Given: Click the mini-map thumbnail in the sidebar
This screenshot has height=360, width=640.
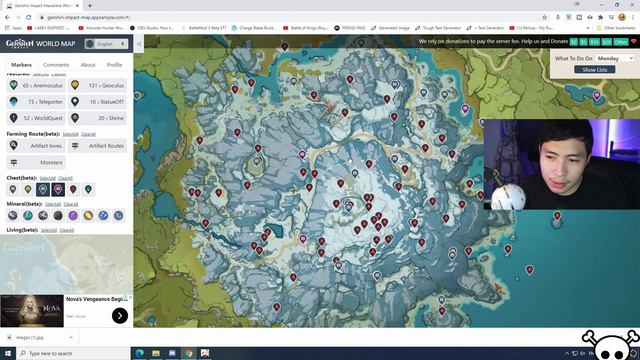Looking at the screenshot, I should point(66,264).
